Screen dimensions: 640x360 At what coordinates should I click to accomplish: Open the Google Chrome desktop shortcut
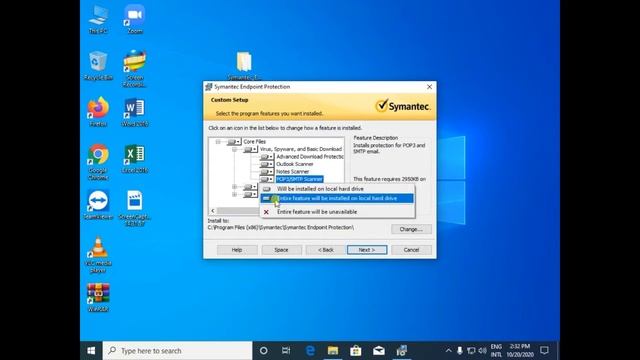(98, 162)
